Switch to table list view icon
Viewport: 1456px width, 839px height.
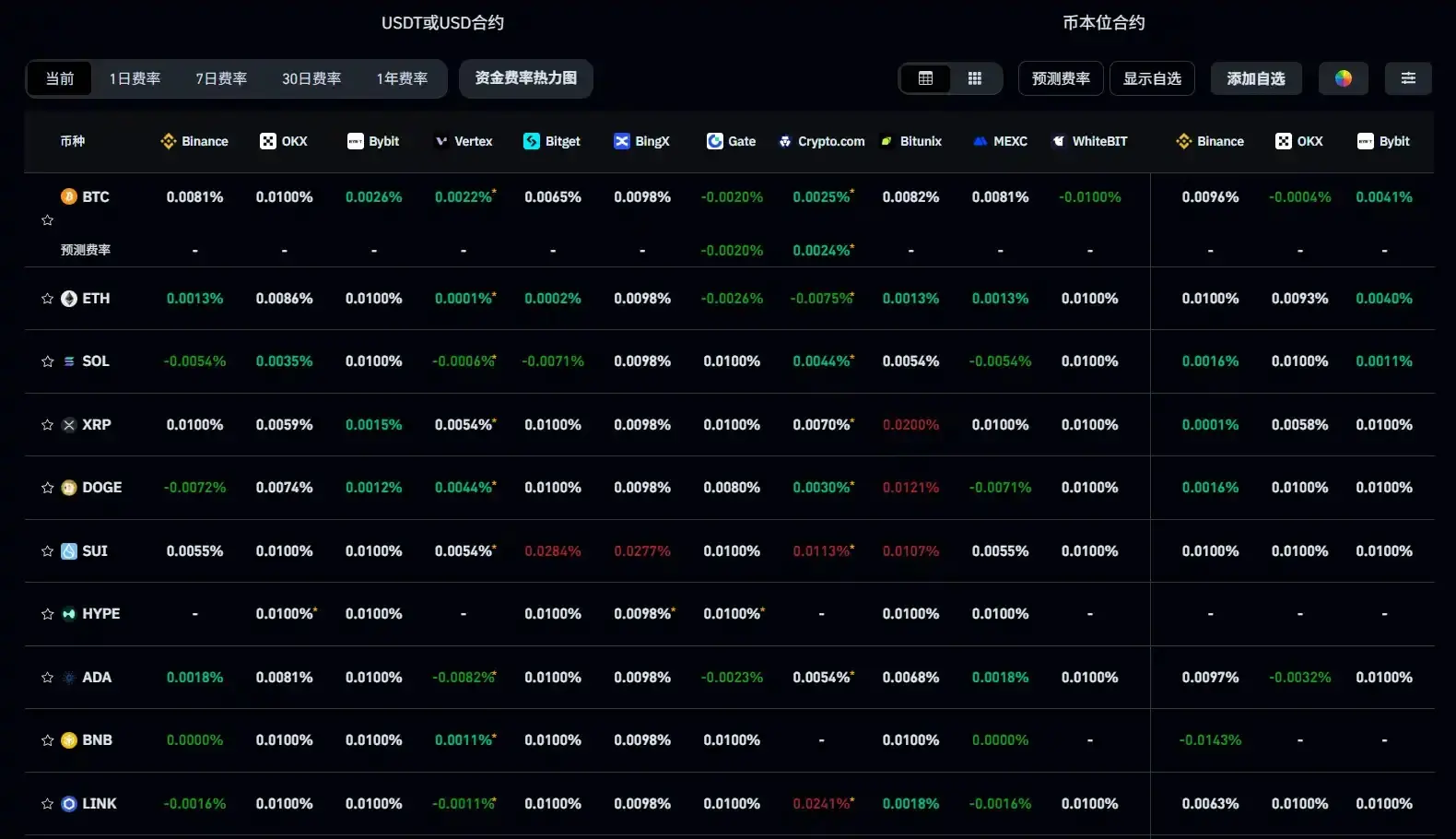point(926,78)
